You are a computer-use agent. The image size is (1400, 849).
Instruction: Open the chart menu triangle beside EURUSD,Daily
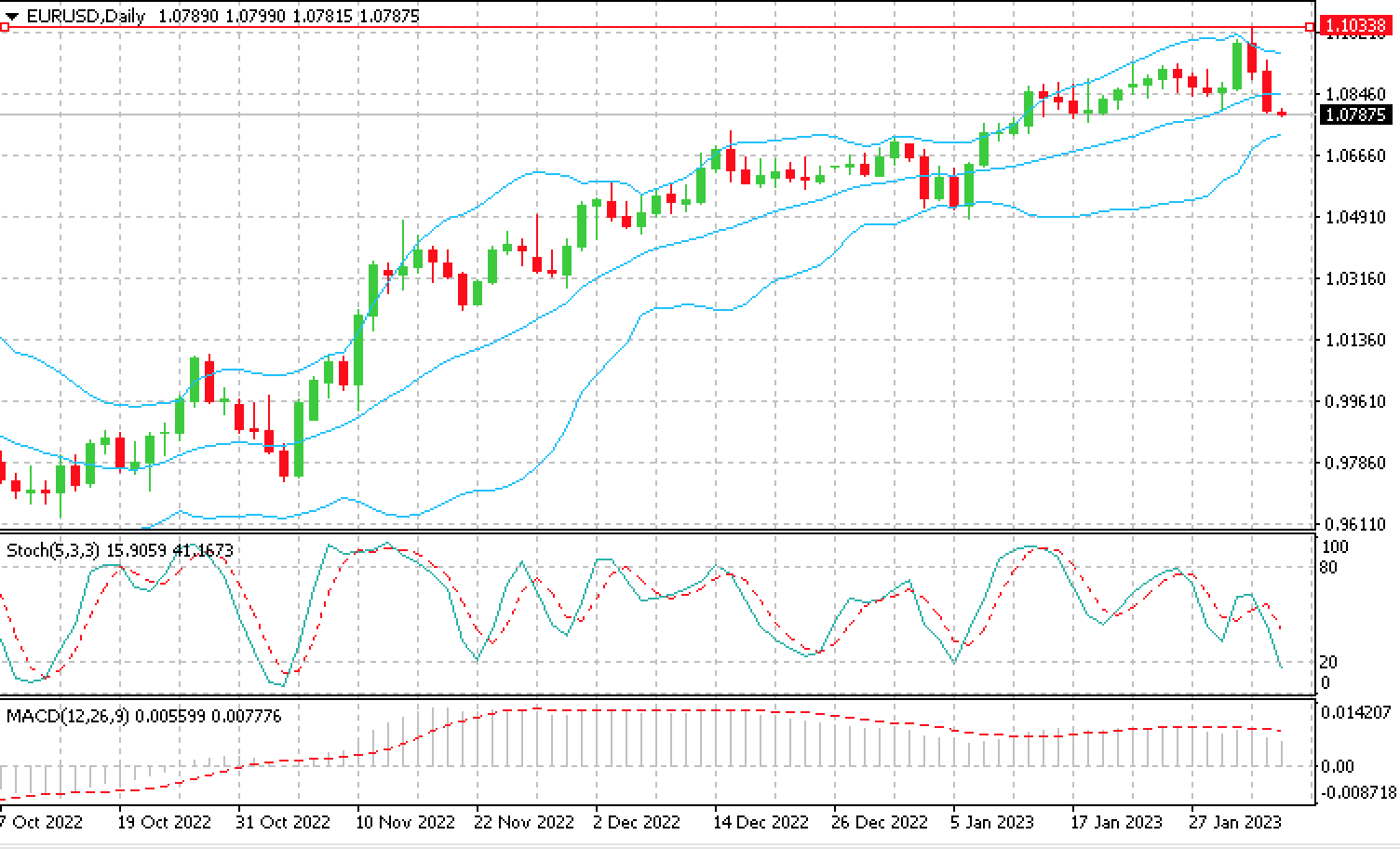(x=12, y=17)
